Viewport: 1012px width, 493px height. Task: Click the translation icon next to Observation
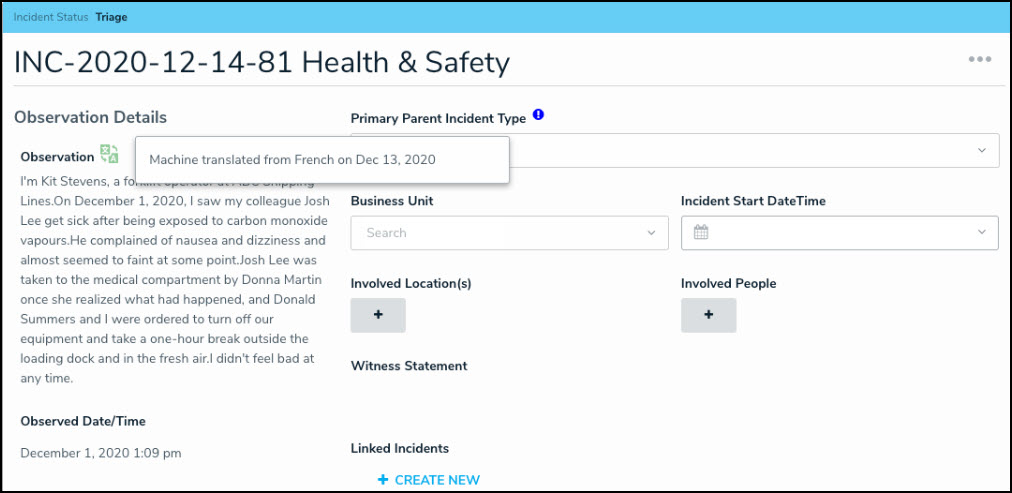[109, 154]
